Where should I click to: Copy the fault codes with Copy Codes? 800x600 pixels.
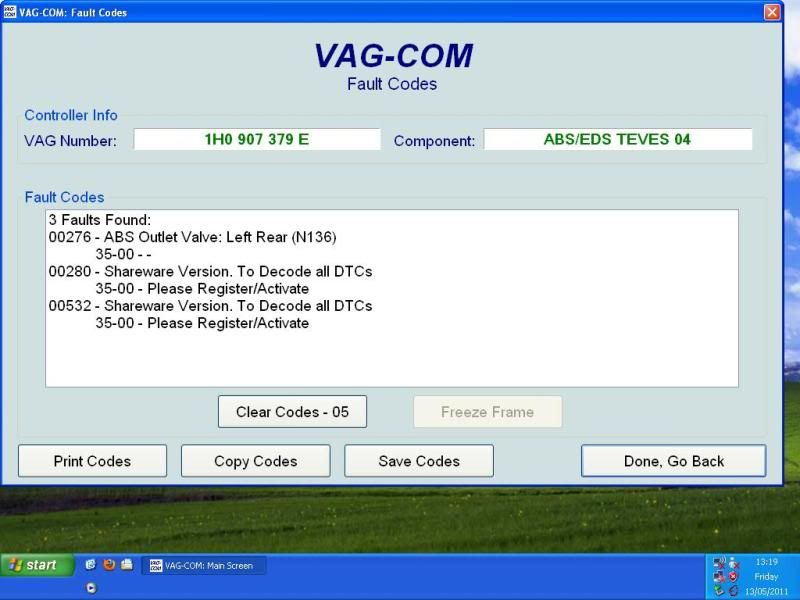[x=256, y=461]
